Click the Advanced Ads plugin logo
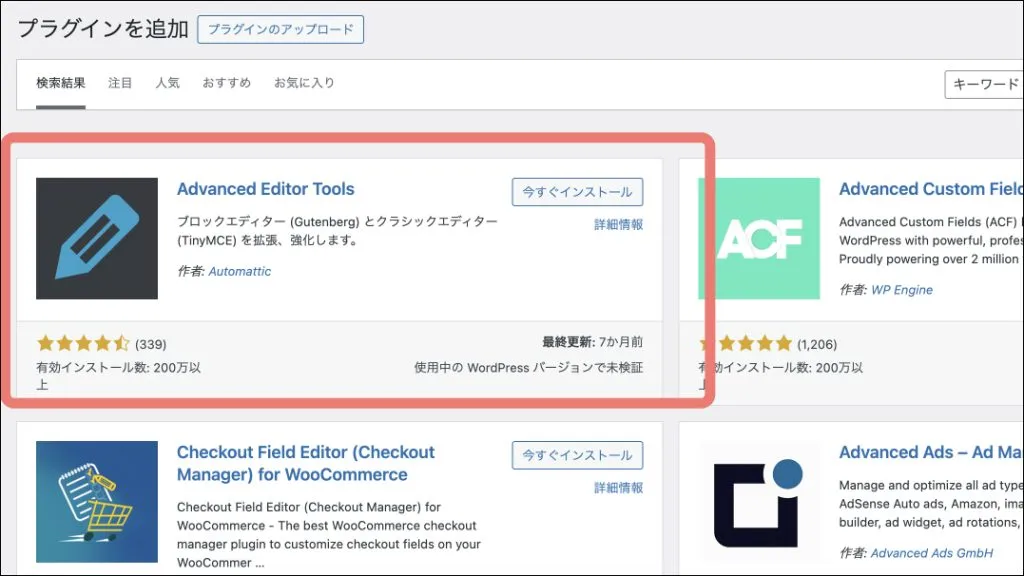This screenshot has height=576, width=1024. coord(759,502)
